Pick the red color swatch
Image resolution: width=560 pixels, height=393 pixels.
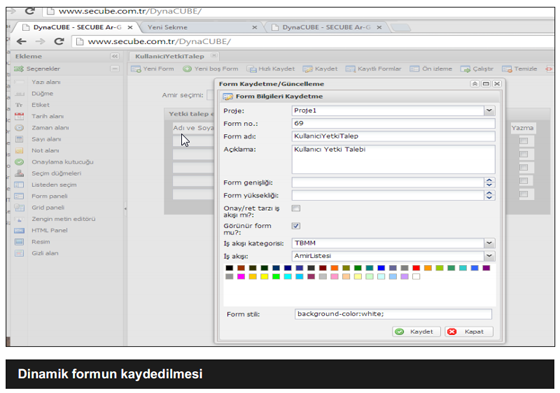416,268
